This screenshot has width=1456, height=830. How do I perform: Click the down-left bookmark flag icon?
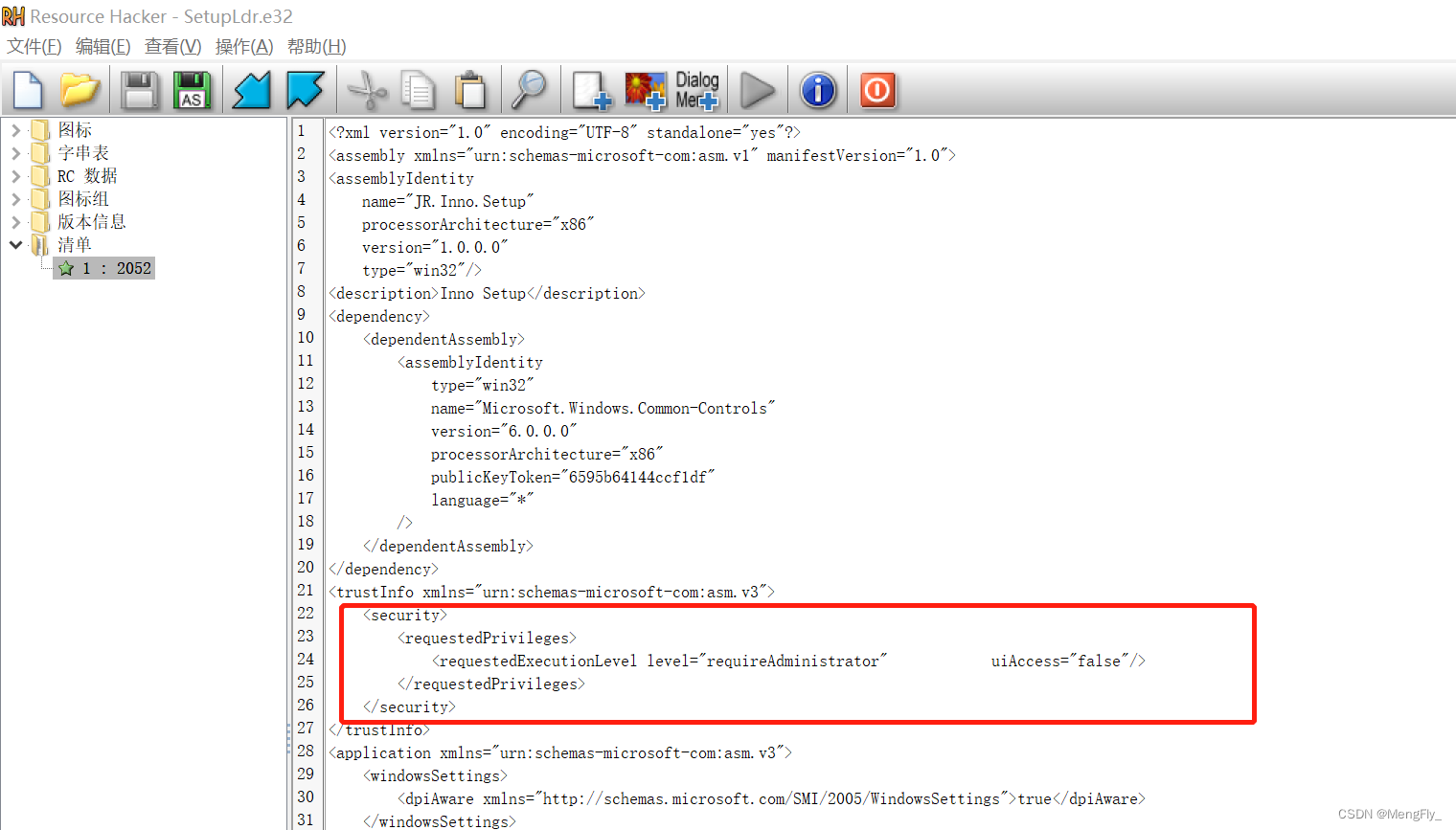coord(252,90)
